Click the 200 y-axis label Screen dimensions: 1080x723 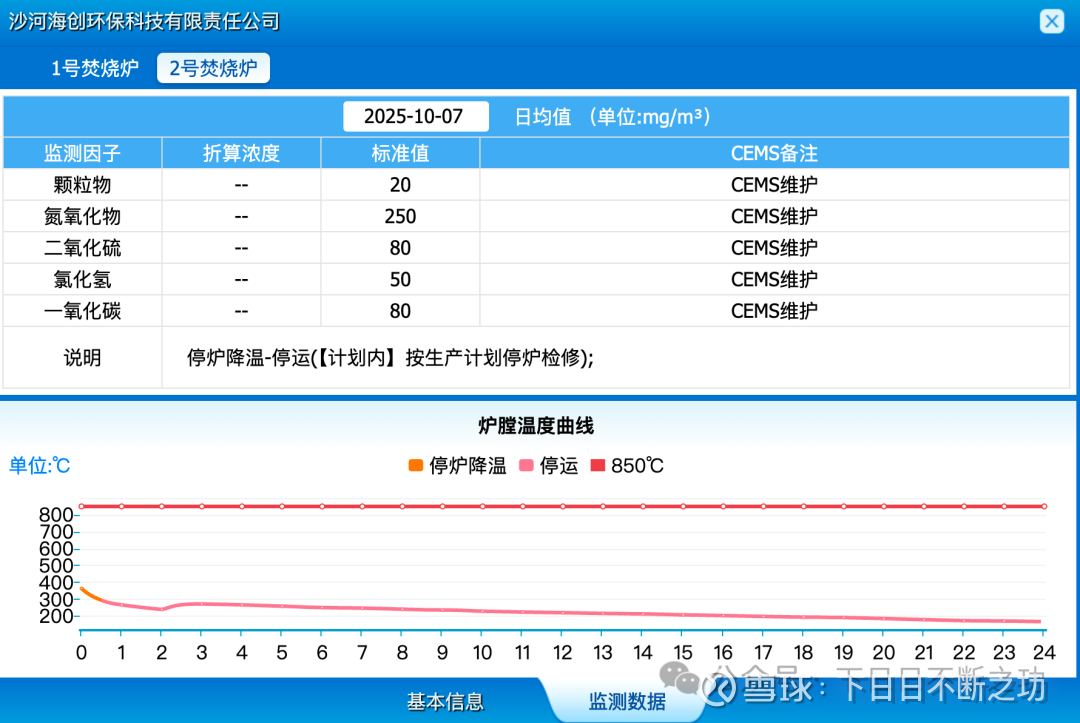[x=56, y=616]
